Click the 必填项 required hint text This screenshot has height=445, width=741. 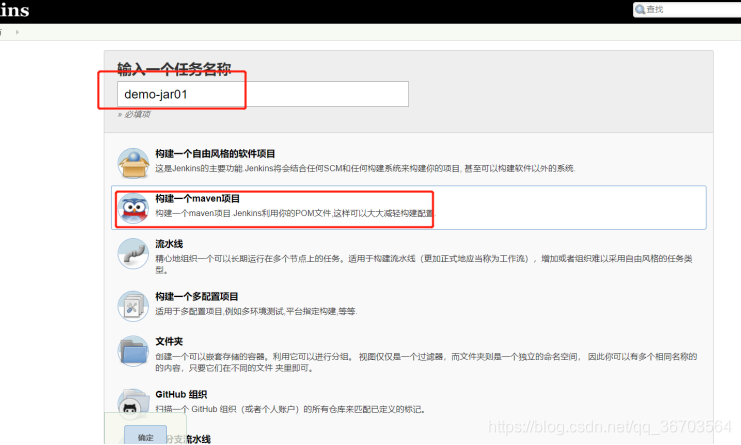[134, 114]
